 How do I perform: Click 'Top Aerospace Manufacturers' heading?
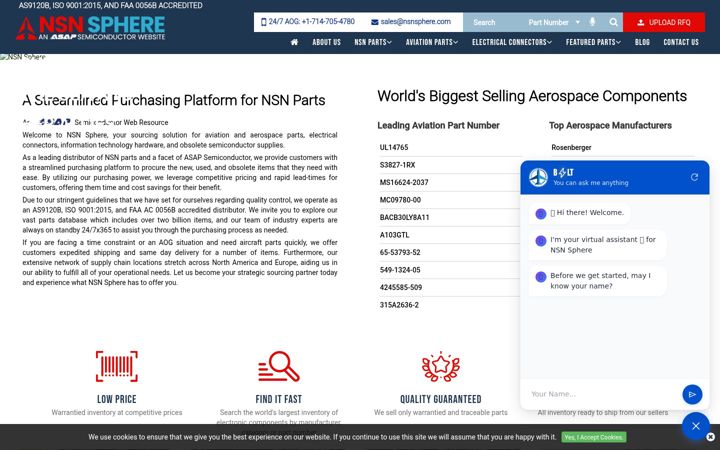pyautogui.click(x=610, y=125)
